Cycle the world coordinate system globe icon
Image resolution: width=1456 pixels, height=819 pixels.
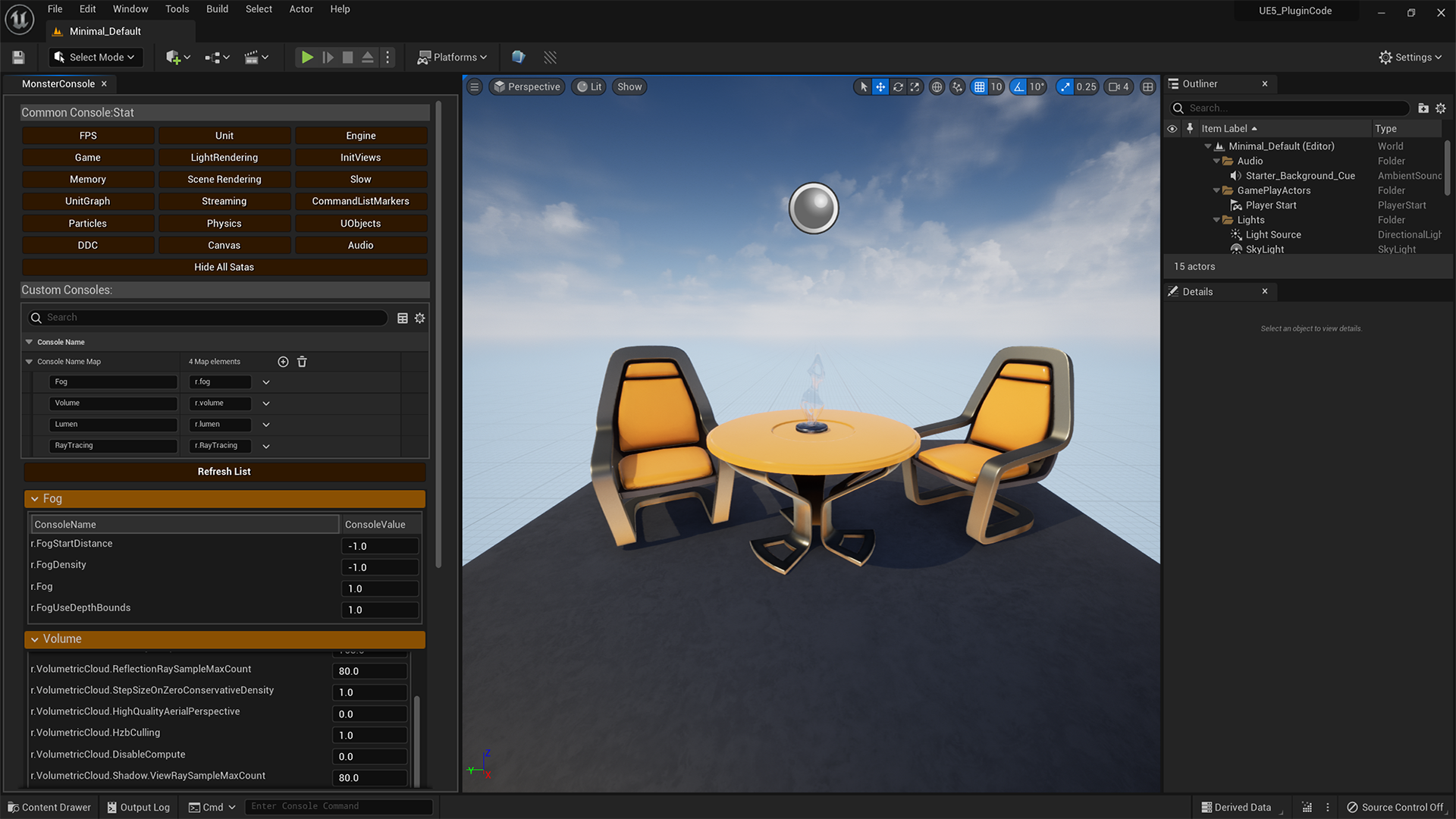pos(937,86)
